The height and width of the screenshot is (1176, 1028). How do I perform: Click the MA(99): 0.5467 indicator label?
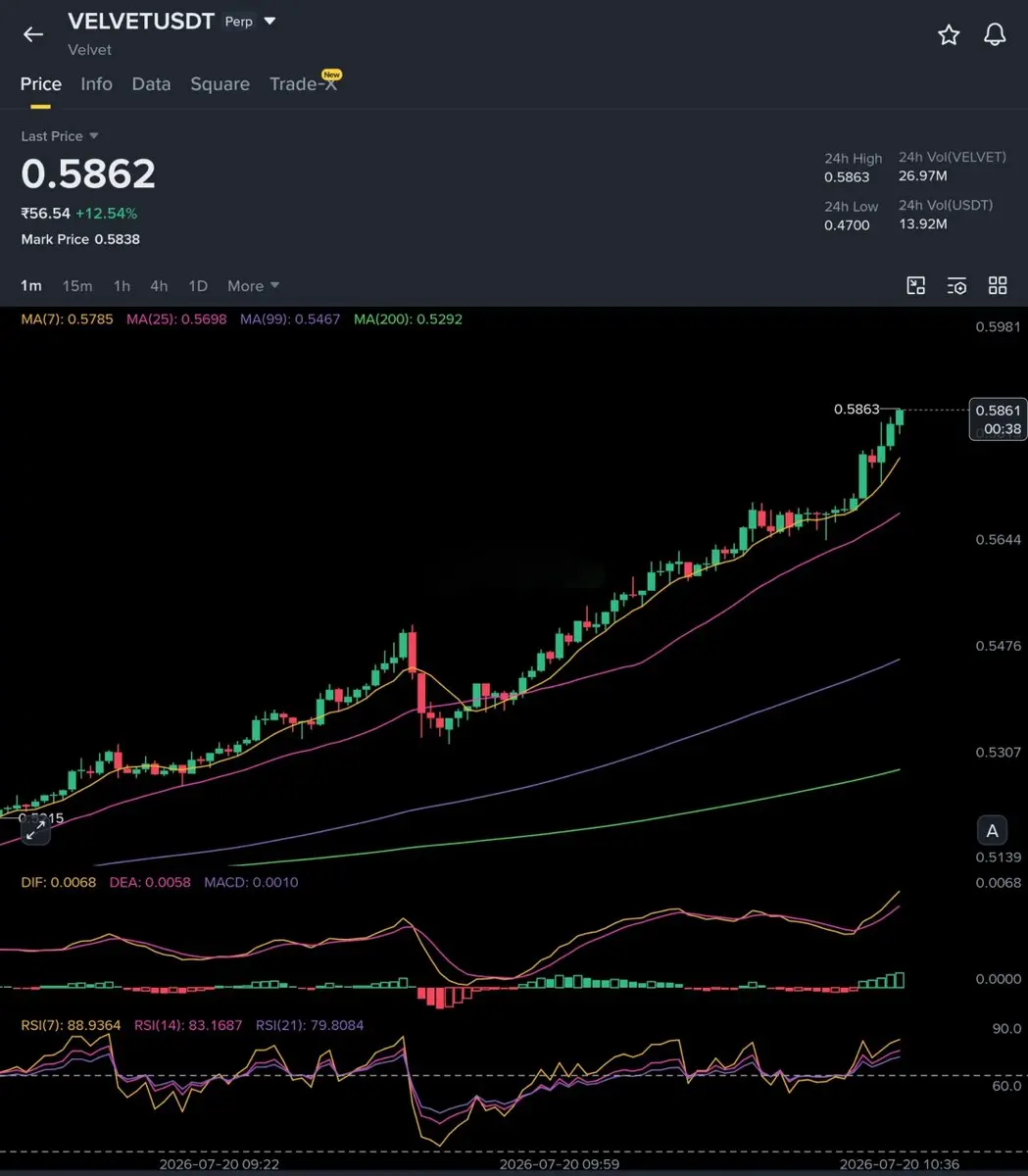pyautogui.click(x=290, y=319)
